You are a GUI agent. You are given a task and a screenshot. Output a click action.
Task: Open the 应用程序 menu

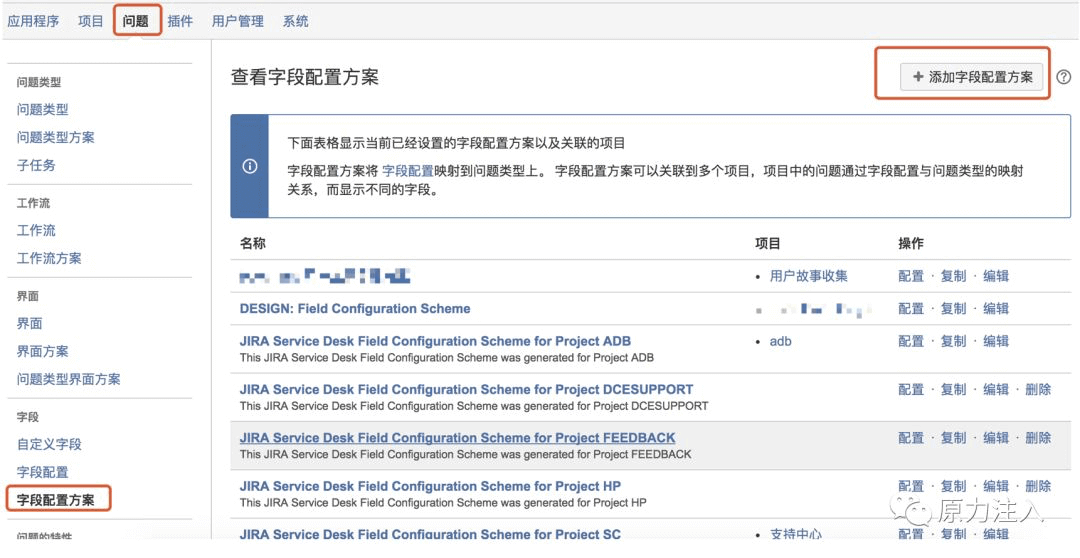pos(33,21)
